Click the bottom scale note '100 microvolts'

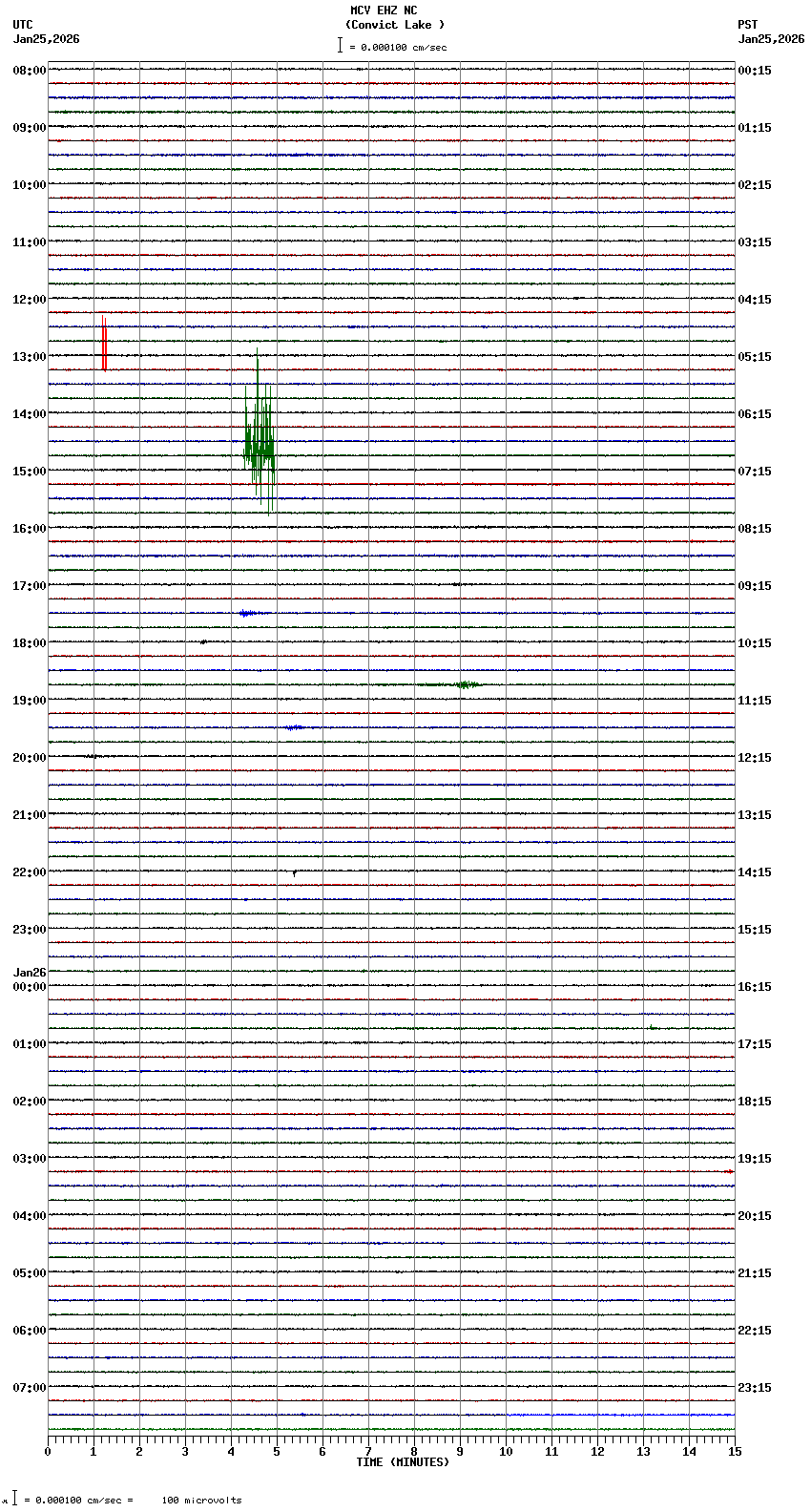(201, 1501)
